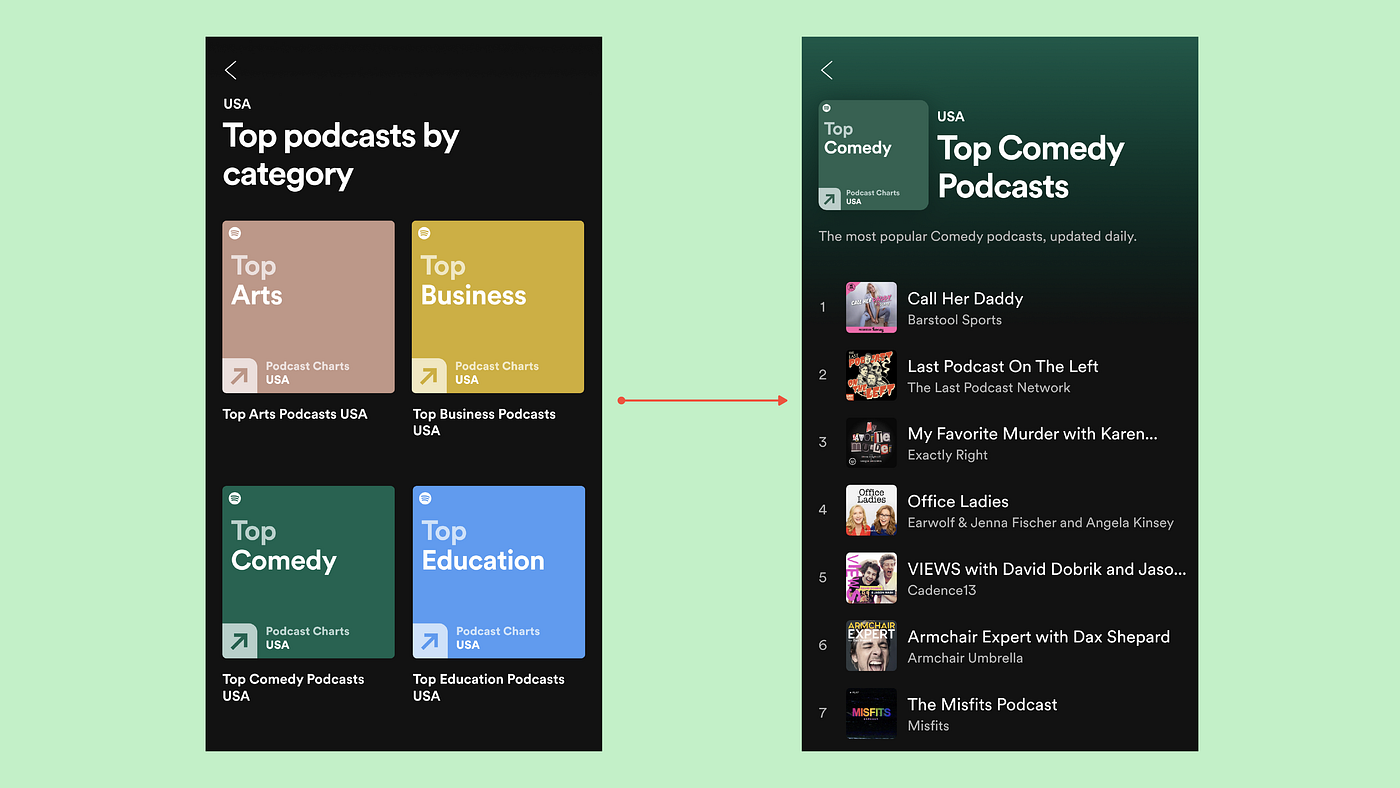Click the arrow icon on the header Top Comedy cover
This screenshot has height=788, width=1400.
[830, 199]
